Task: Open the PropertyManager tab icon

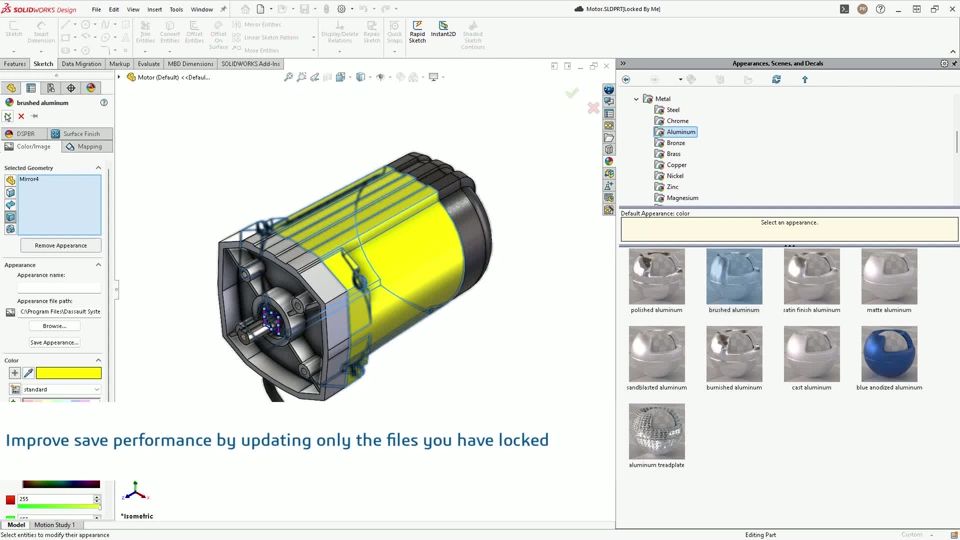Action: click(31, 88)
